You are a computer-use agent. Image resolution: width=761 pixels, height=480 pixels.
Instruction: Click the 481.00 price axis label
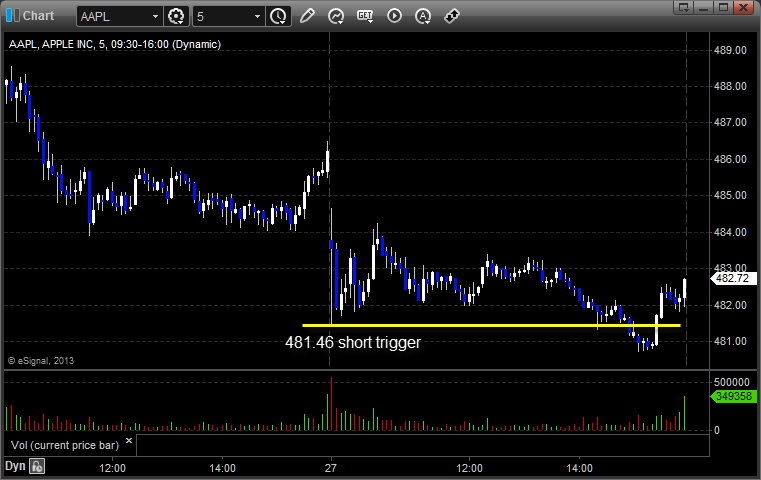[x=730, y=341]
